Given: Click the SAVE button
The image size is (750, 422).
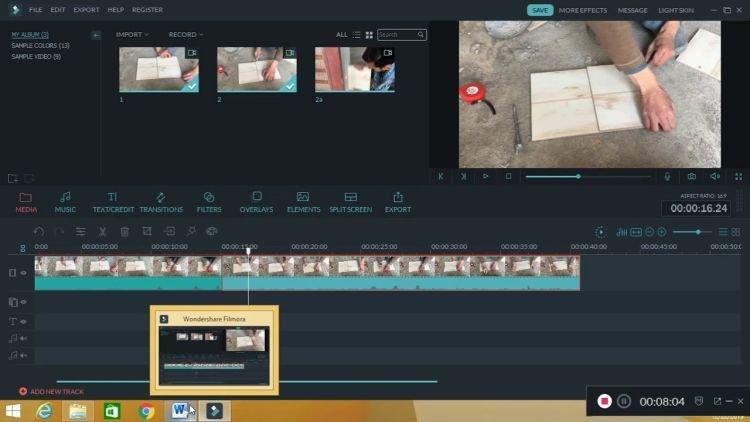Looking at the screenshot, I should point(540,10).
